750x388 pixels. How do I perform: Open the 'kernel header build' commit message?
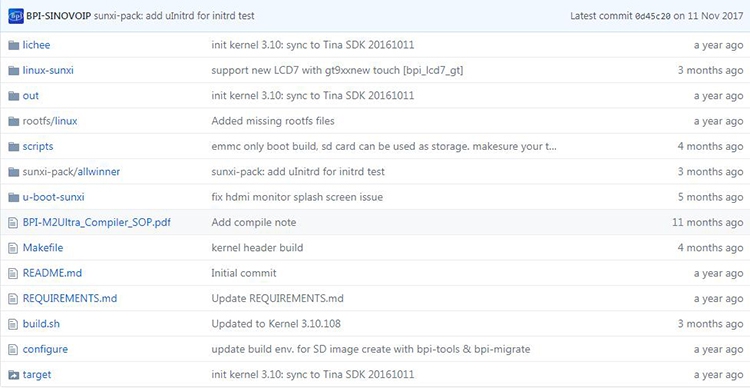coord(257,248)
